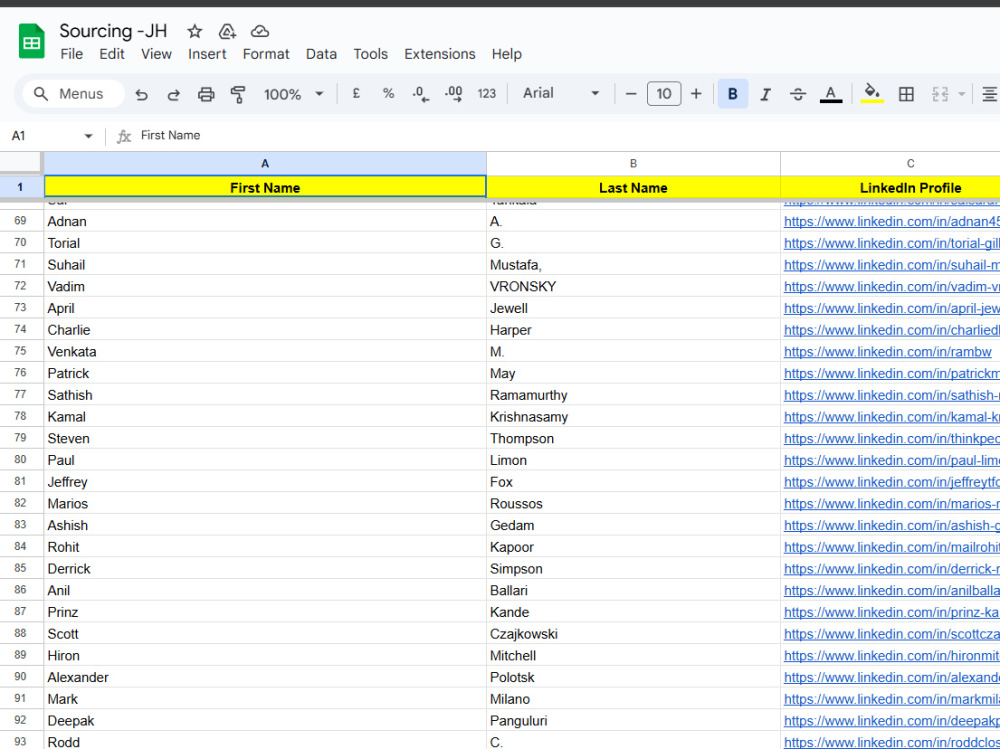Screen dimensions: 1000x749
Task: Open horizontal align options
Action: point(989,94)
